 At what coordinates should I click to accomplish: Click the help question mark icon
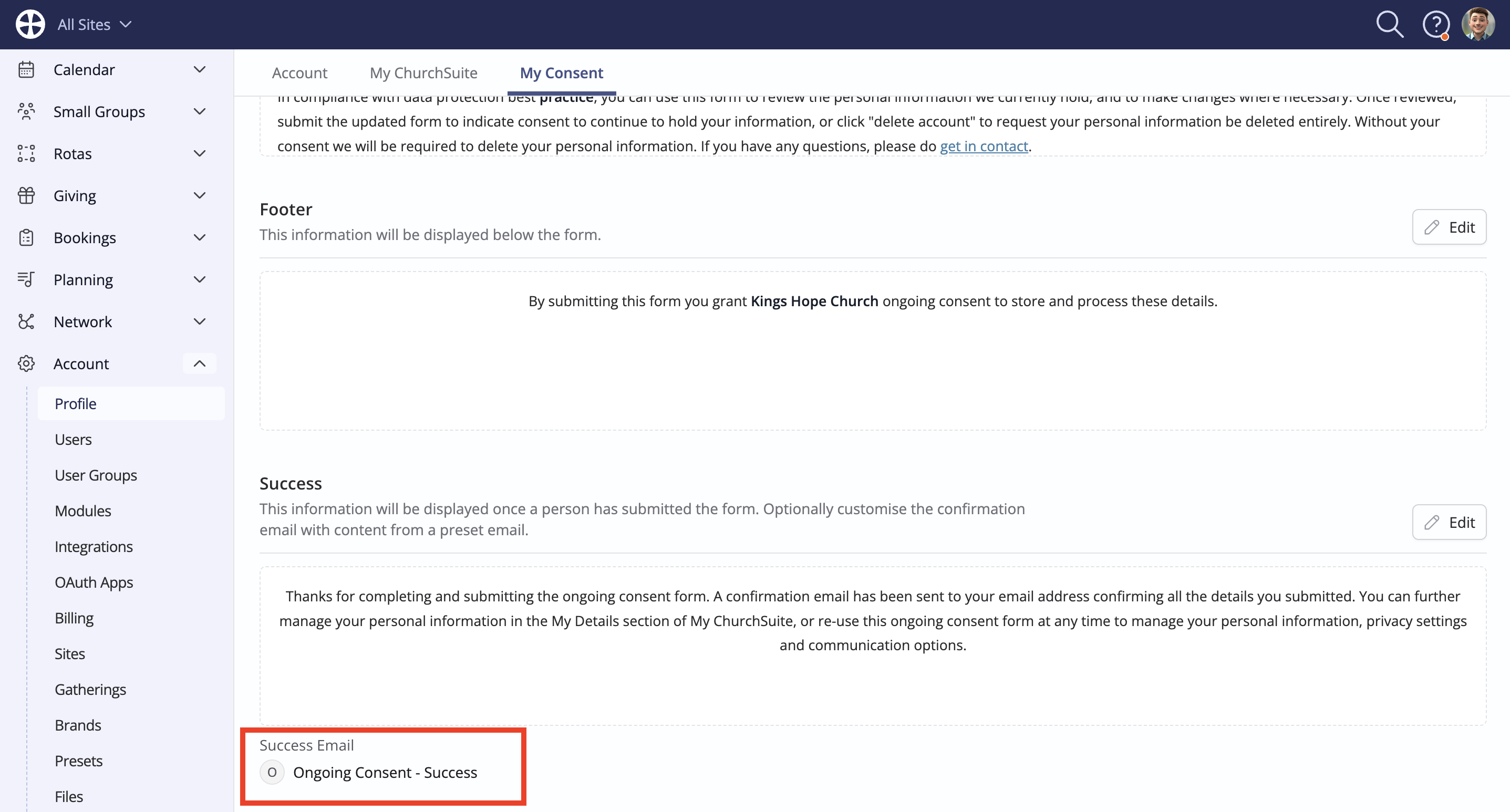tap(1435, 25)
